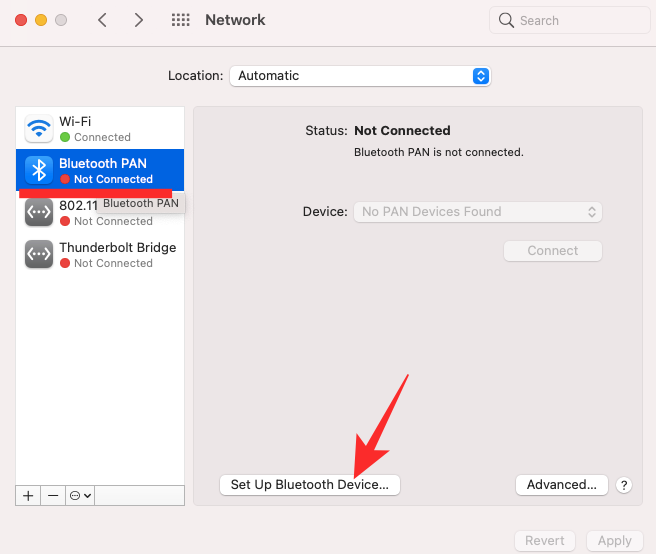
Task: Click the Network window title
Action: (235, 20)
